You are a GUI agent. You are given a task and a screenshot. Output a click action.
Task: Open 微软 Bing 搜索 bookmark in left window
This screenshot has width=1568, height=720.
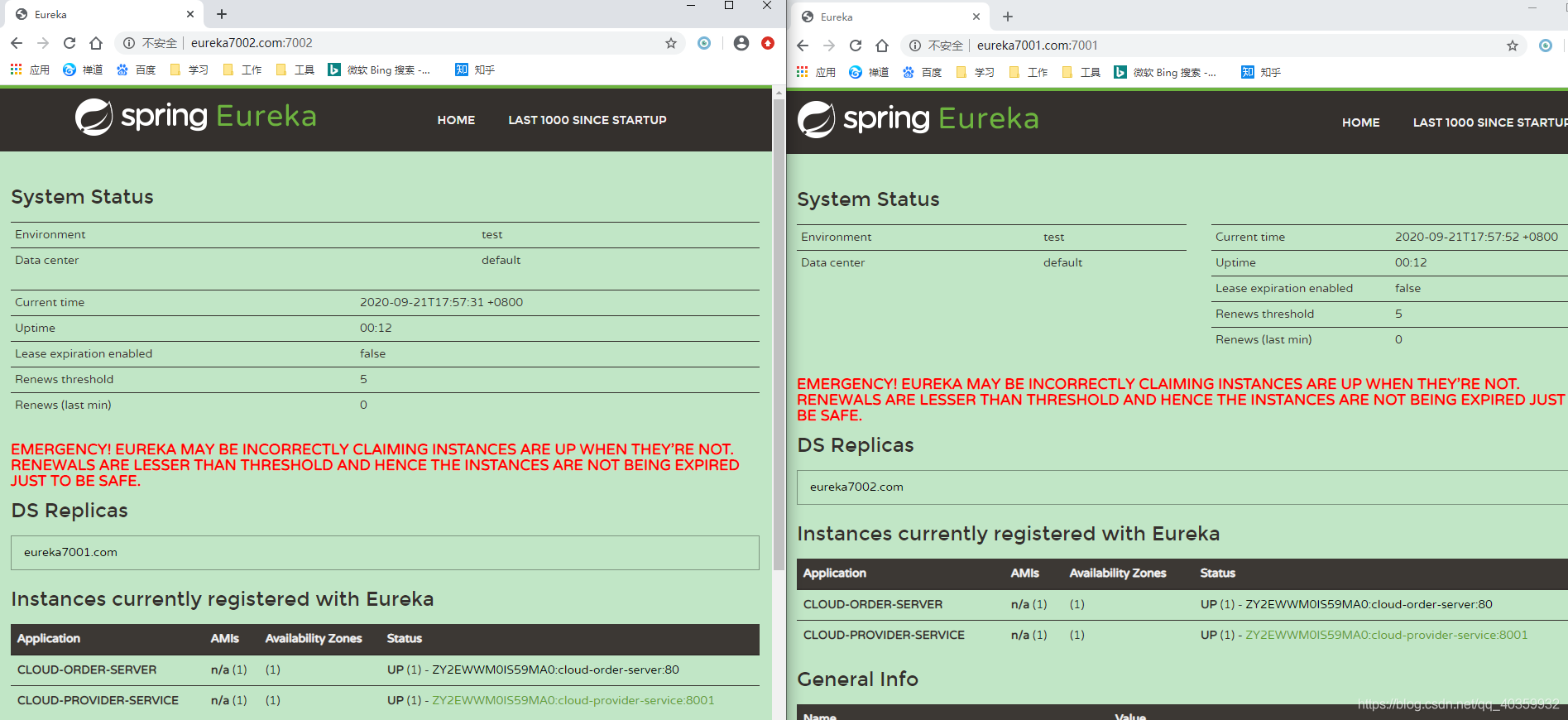click(379, 70)
